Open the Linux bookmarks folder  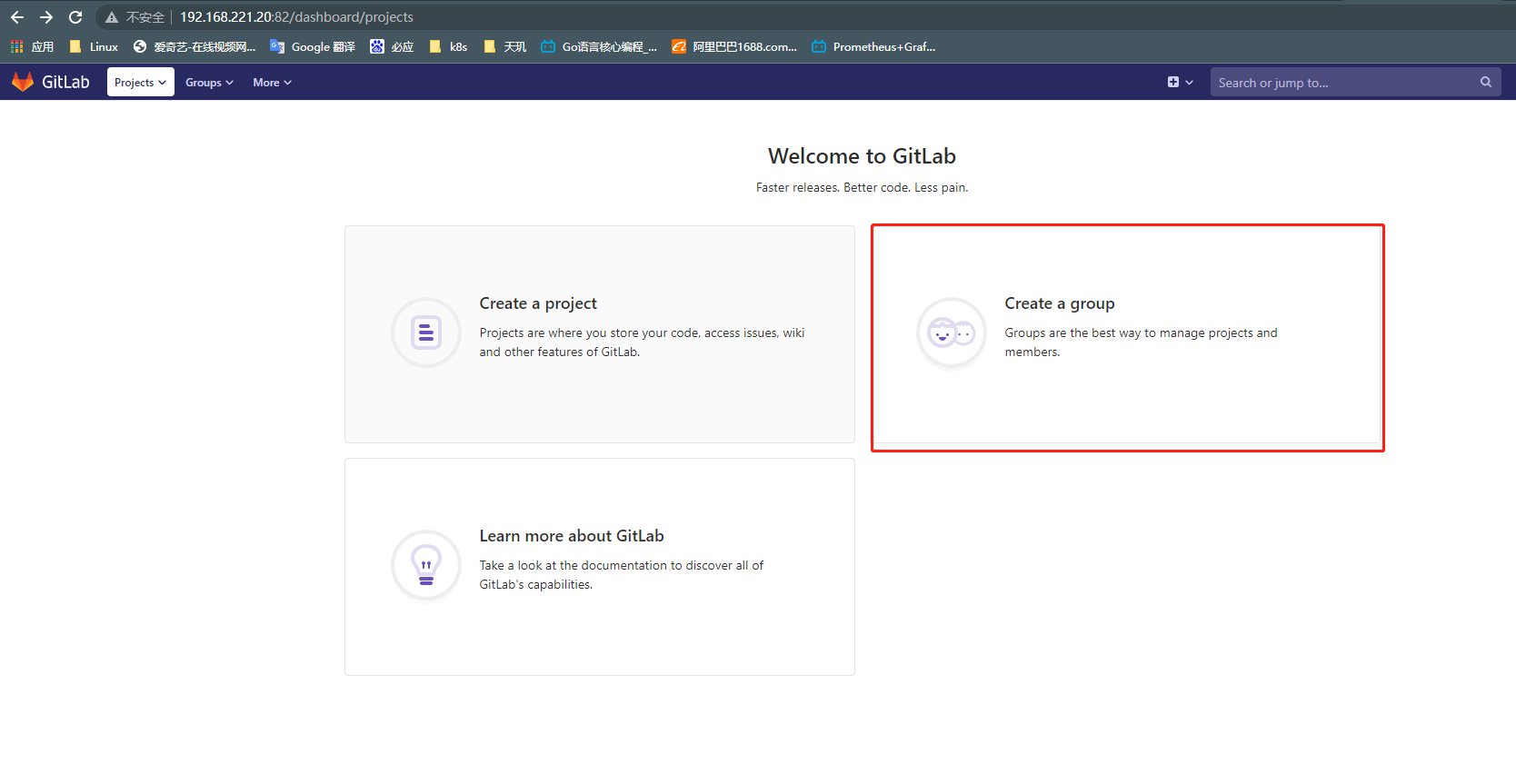(94, 46)
